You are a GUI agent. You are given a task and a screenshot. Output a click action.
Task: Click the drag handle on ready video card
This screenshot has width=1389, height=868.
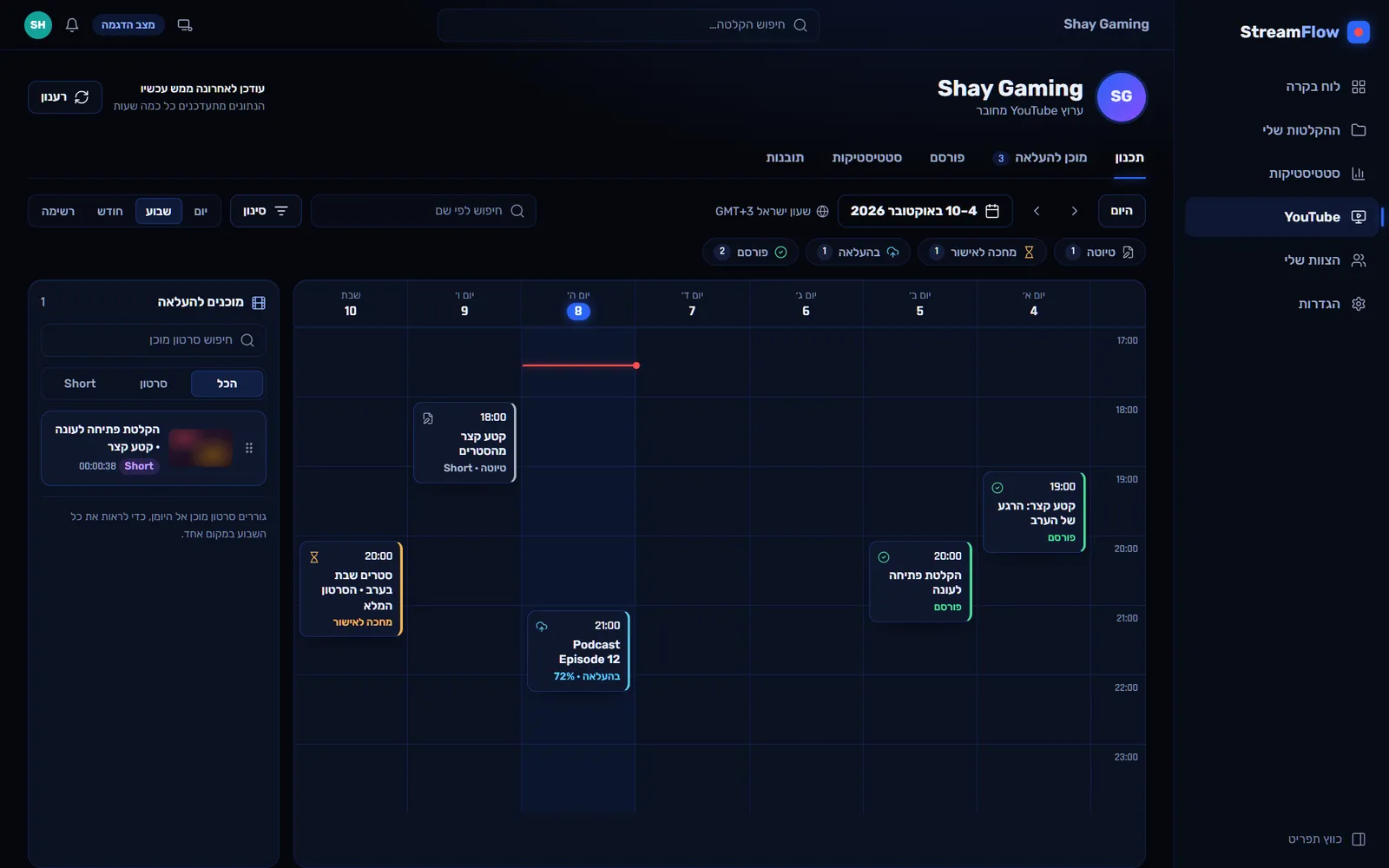(x=249, y=448)
